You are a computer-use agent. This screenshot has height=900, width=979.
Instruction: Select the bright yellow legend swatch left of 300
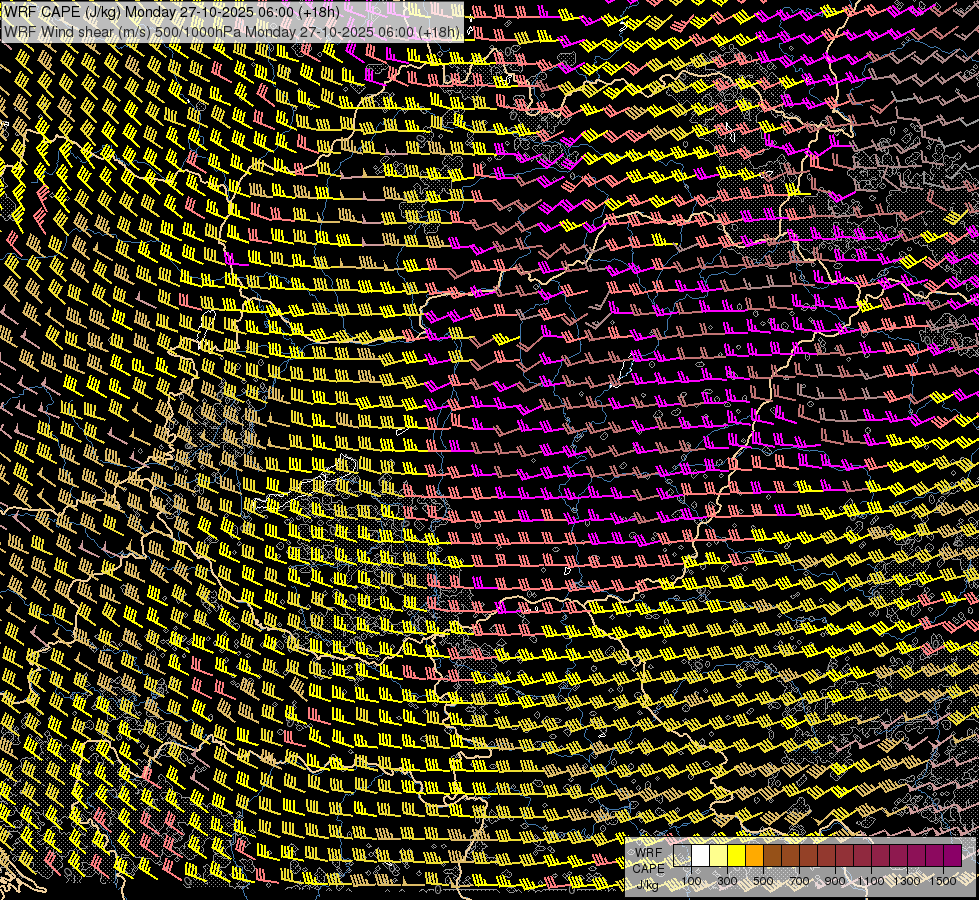[x=736, y=856]
